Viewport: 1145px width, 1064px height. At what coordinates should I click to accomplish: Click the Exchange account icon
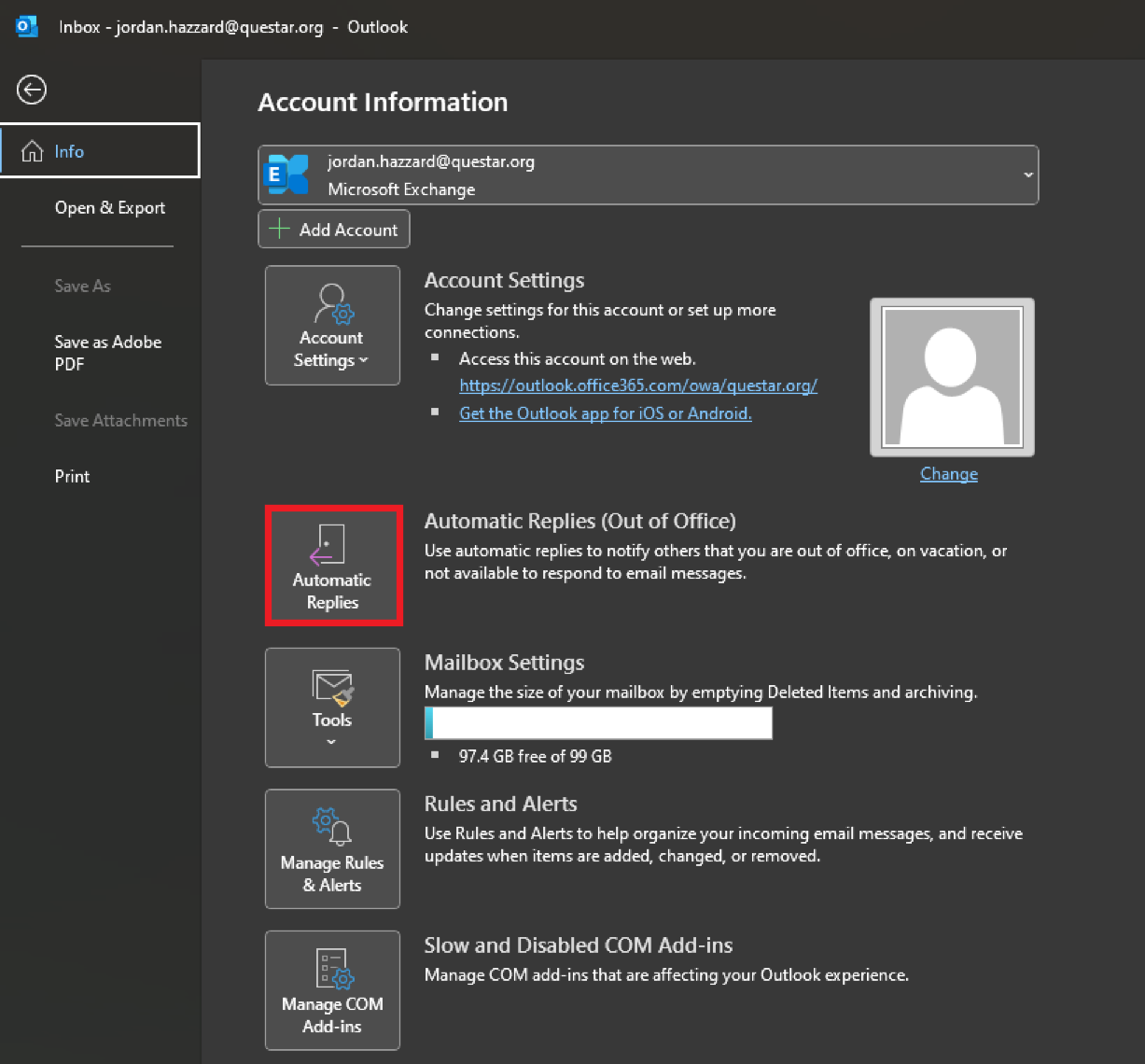coord(286,175)
